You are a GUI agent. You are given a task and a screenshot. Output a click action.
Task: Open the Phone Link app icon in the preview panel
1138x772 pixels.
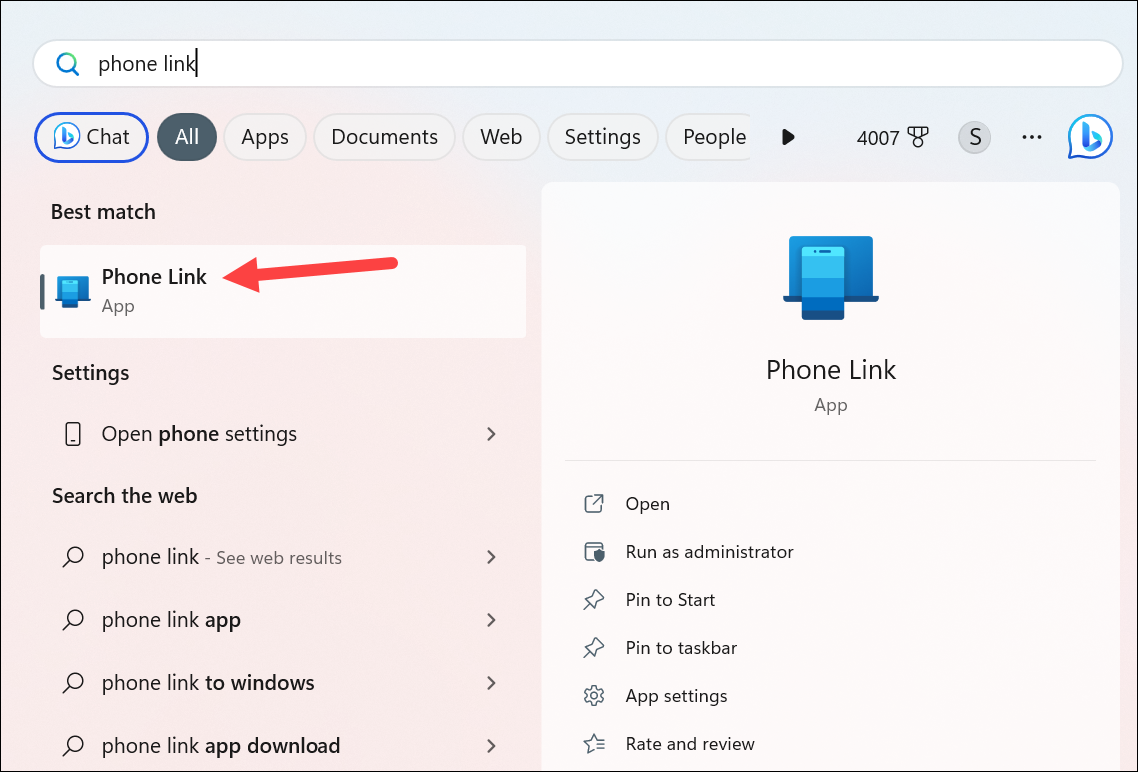click(x=830, y=277)
